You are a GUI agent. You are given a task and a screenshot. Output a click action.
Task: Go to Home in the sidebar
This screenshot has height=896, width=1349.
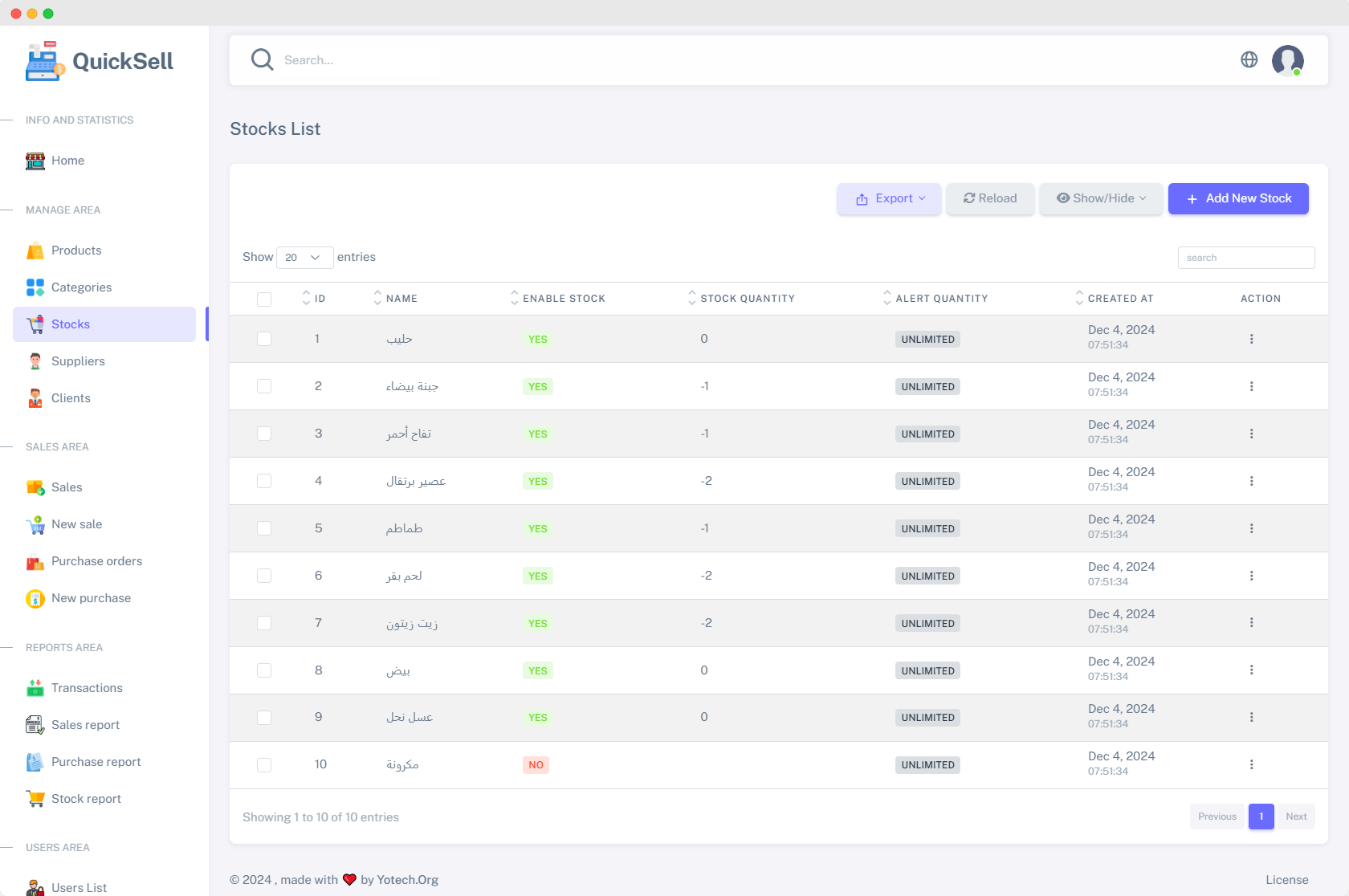click(x=104, y=161)
